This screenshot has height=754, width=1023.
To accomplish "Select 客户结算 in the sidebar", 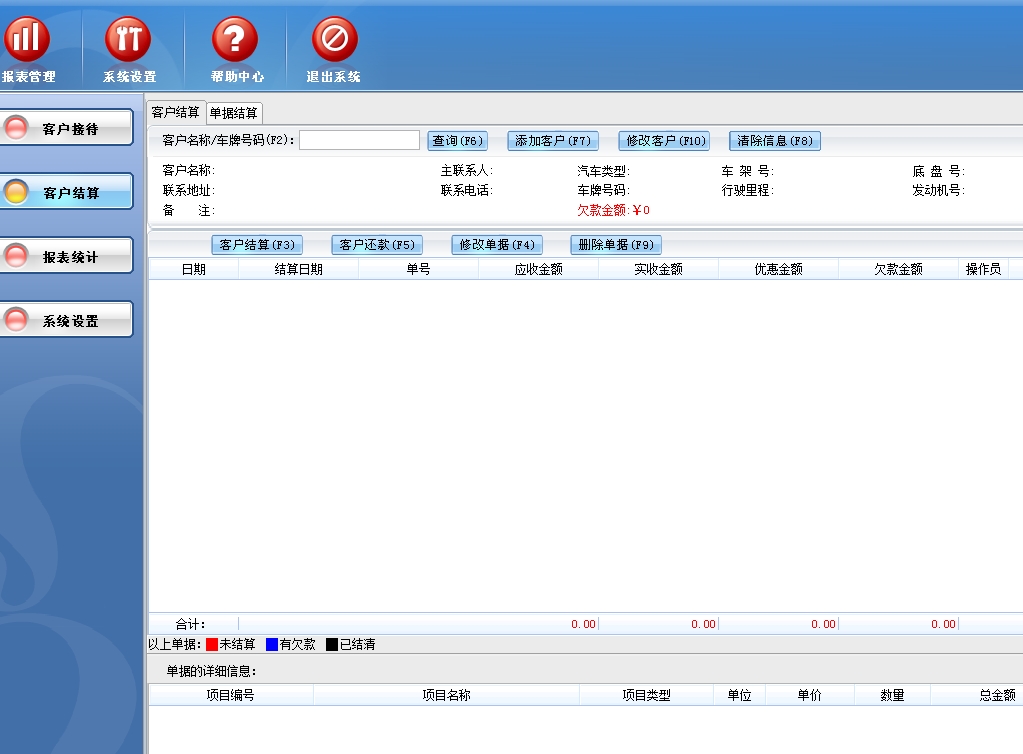I will [x=67, y=192].
